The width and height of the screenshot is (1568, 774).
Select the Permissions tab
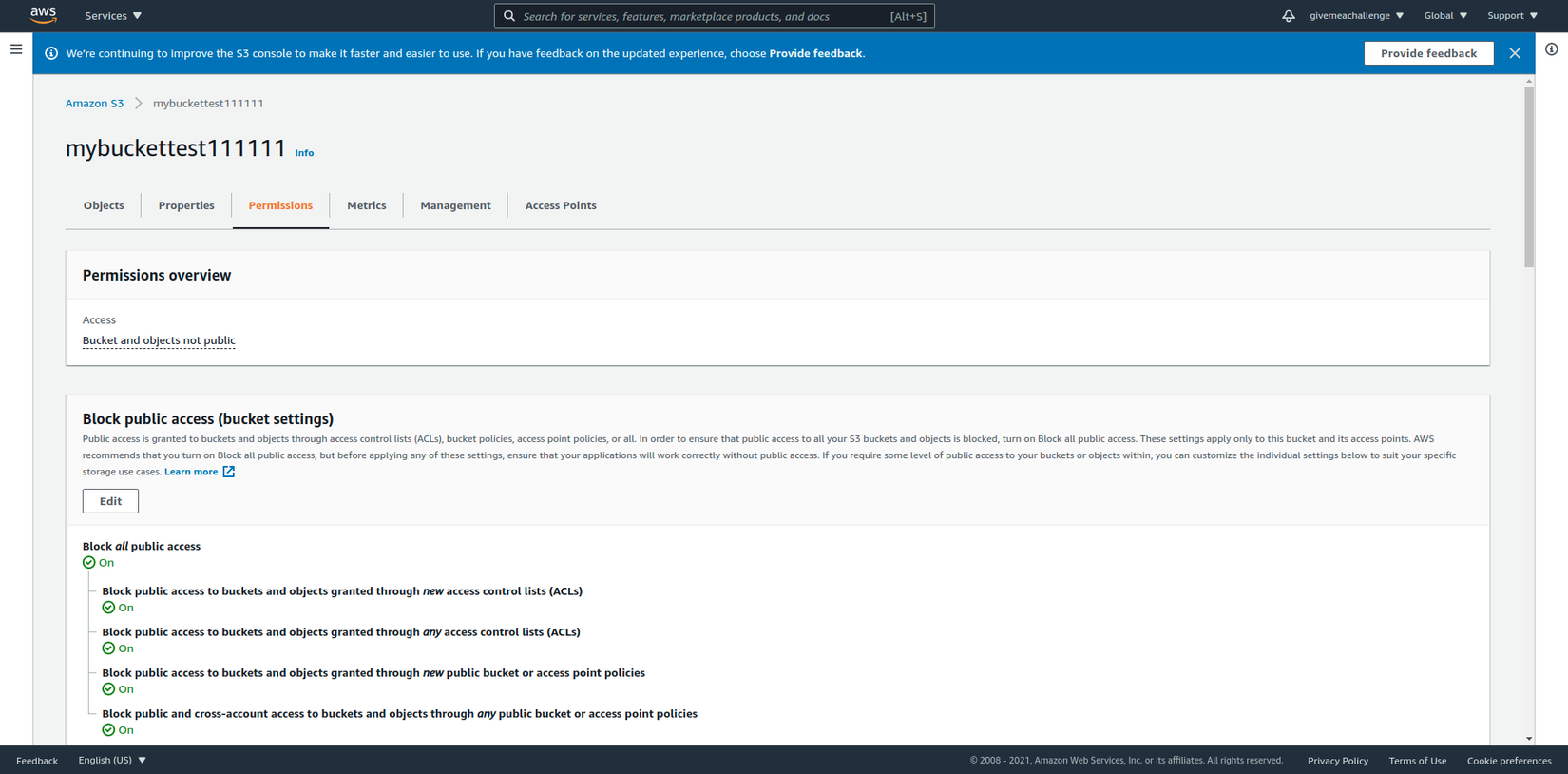tap(280, 205)
